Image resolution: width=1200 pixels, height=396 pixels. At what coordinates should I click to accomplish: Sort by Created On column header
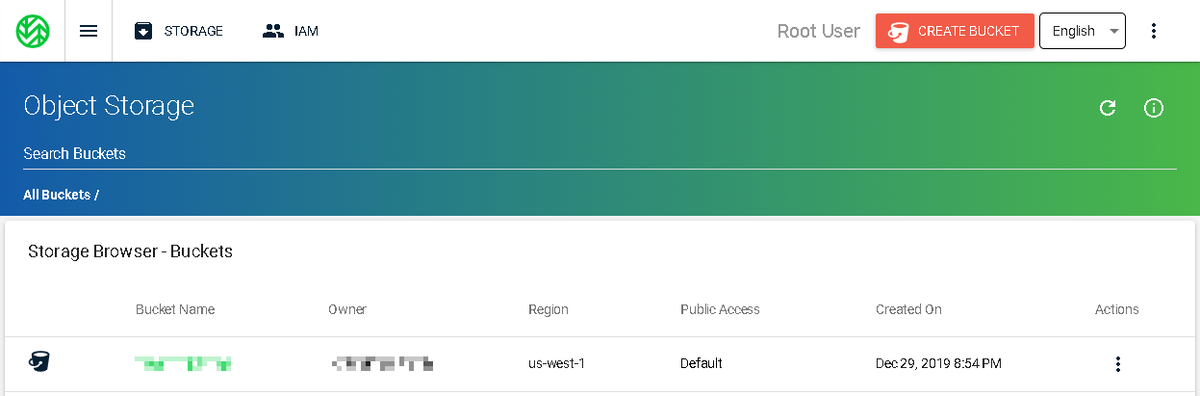coord(908,309)
